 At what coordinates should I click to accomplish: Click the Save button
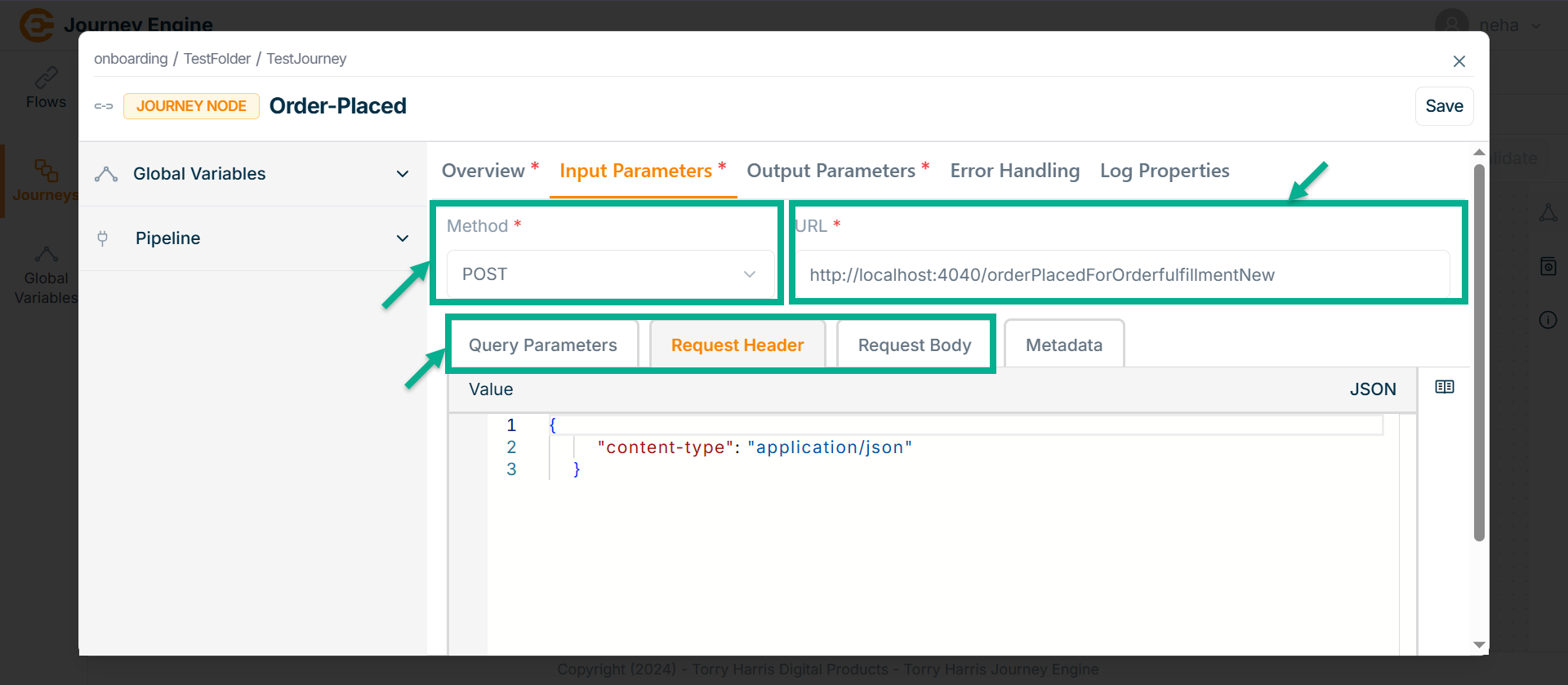(1443, 106)
